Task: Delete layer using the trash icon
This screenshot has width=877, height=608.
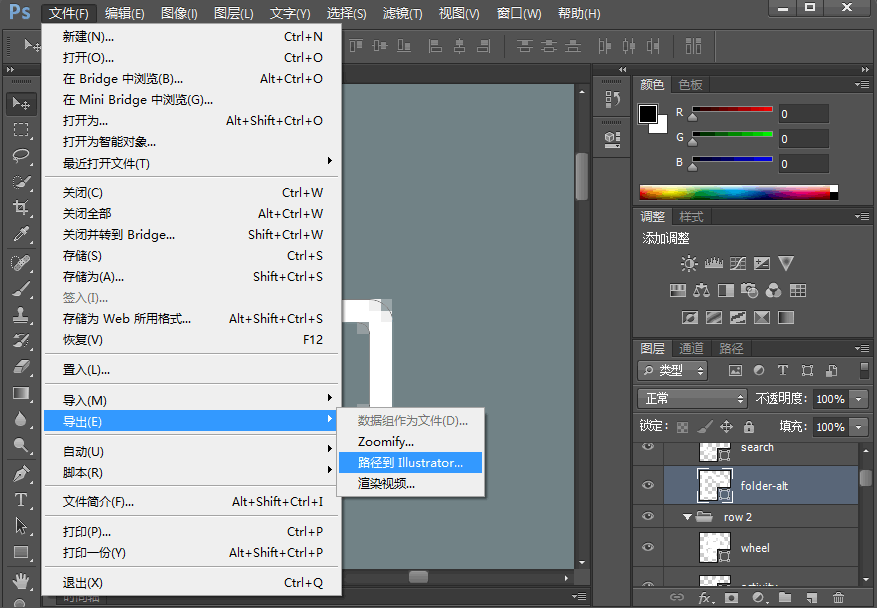Action: [x=839, y=597]
